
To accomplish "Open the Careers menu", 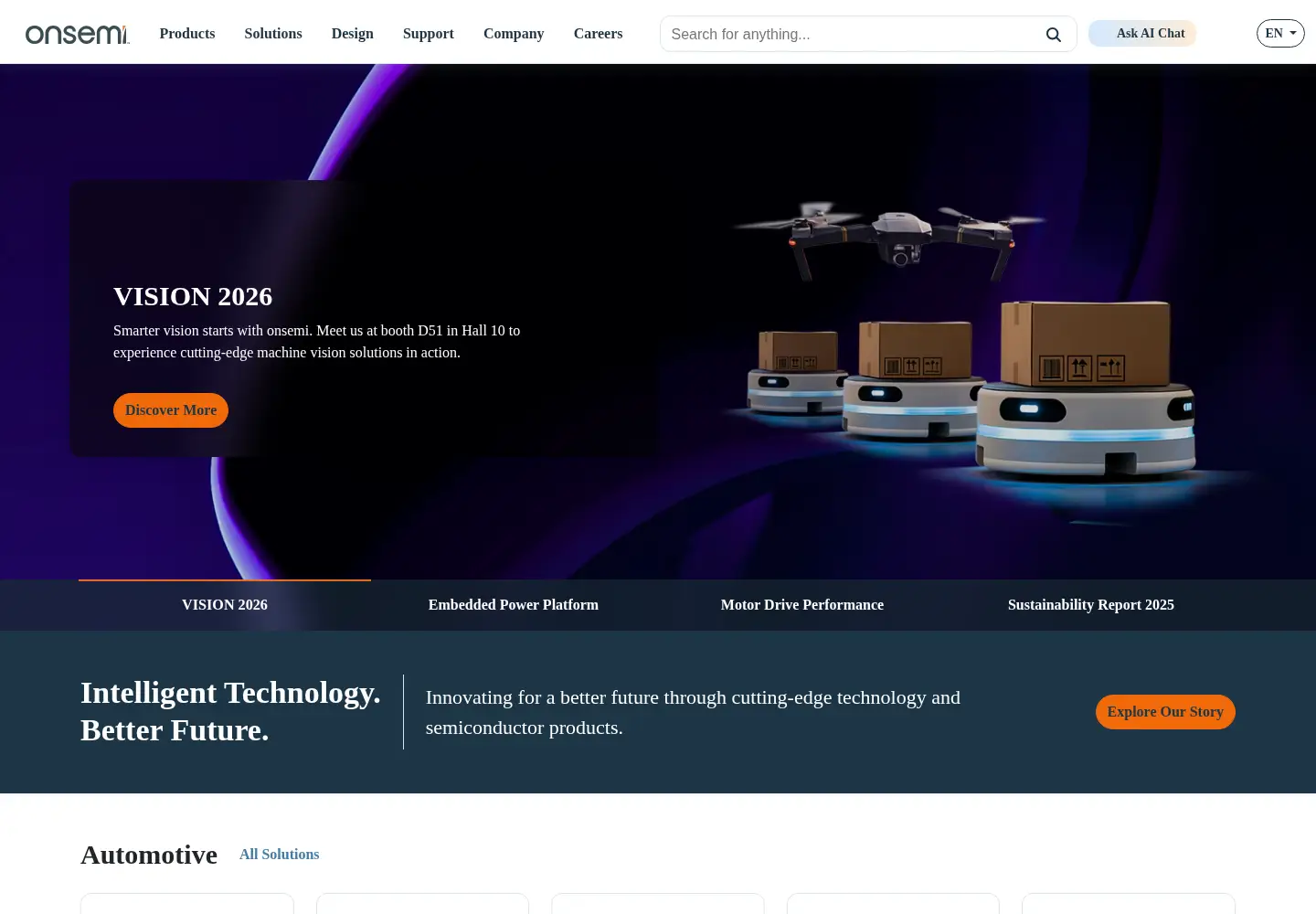I will 599,34.
